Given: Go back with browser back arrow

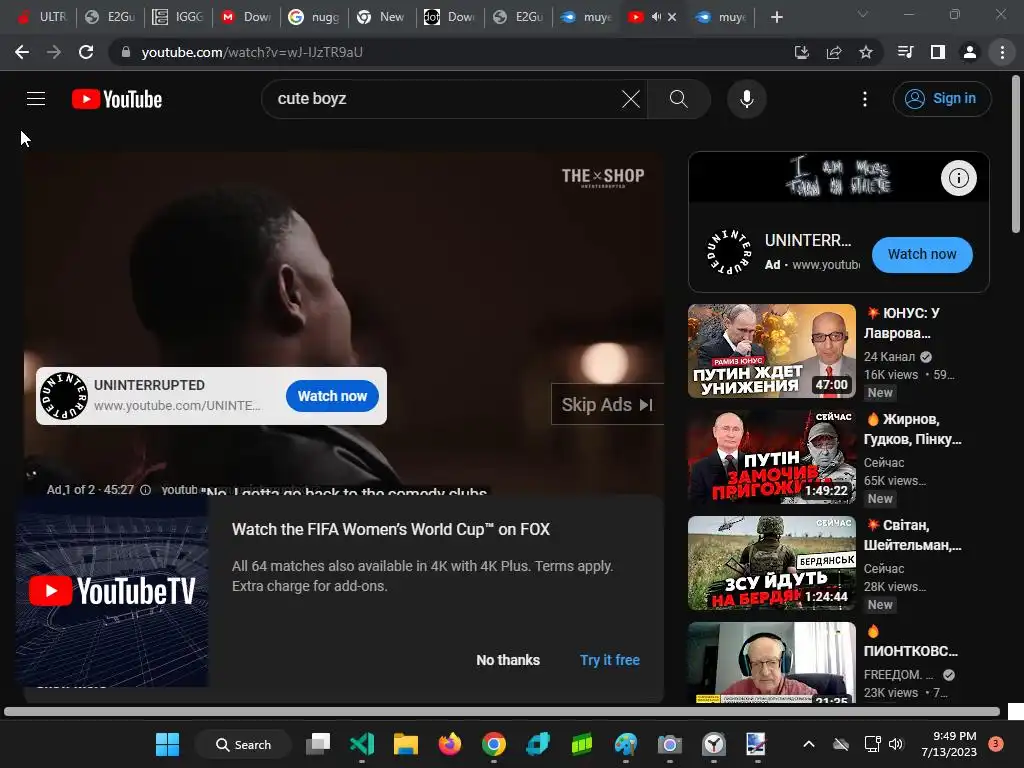Looking at the screenshot, I should pyautogui.click(x=22, y=52).
